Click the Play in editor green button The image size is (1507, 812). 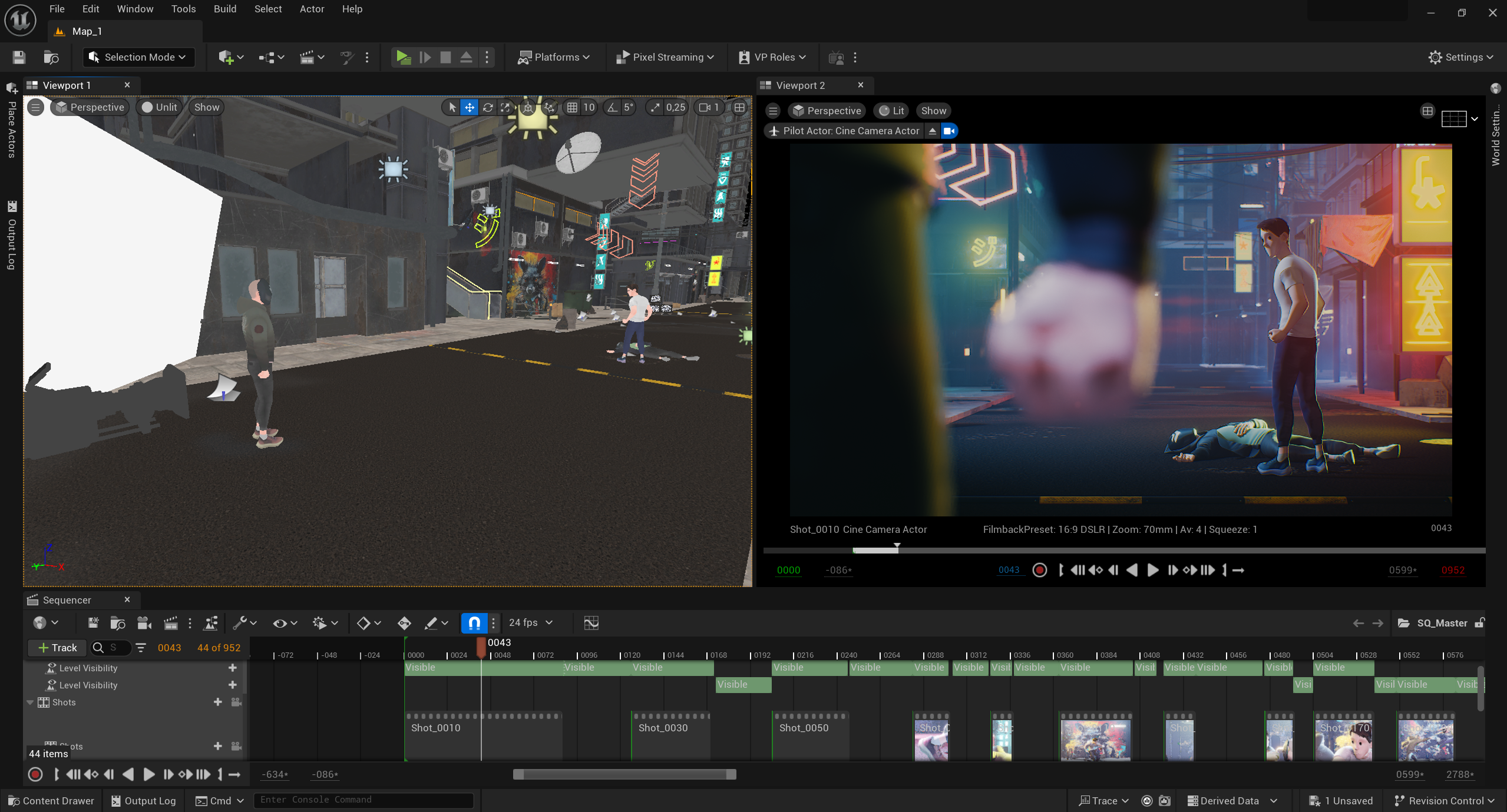(x=404, y=57)
